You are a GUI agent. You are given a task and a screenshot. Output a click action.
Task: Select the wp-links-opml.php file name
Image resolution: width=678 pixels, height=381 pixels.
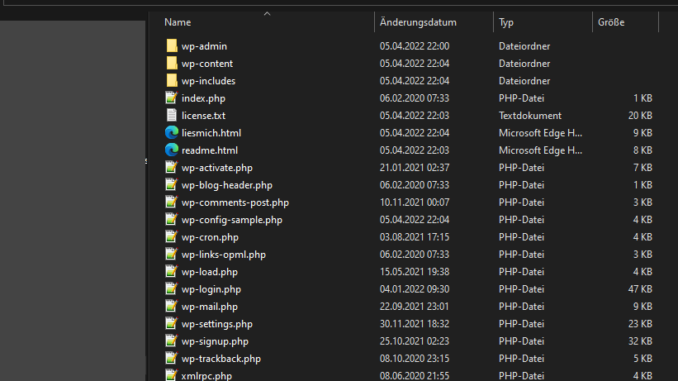(x=224, y=255)
